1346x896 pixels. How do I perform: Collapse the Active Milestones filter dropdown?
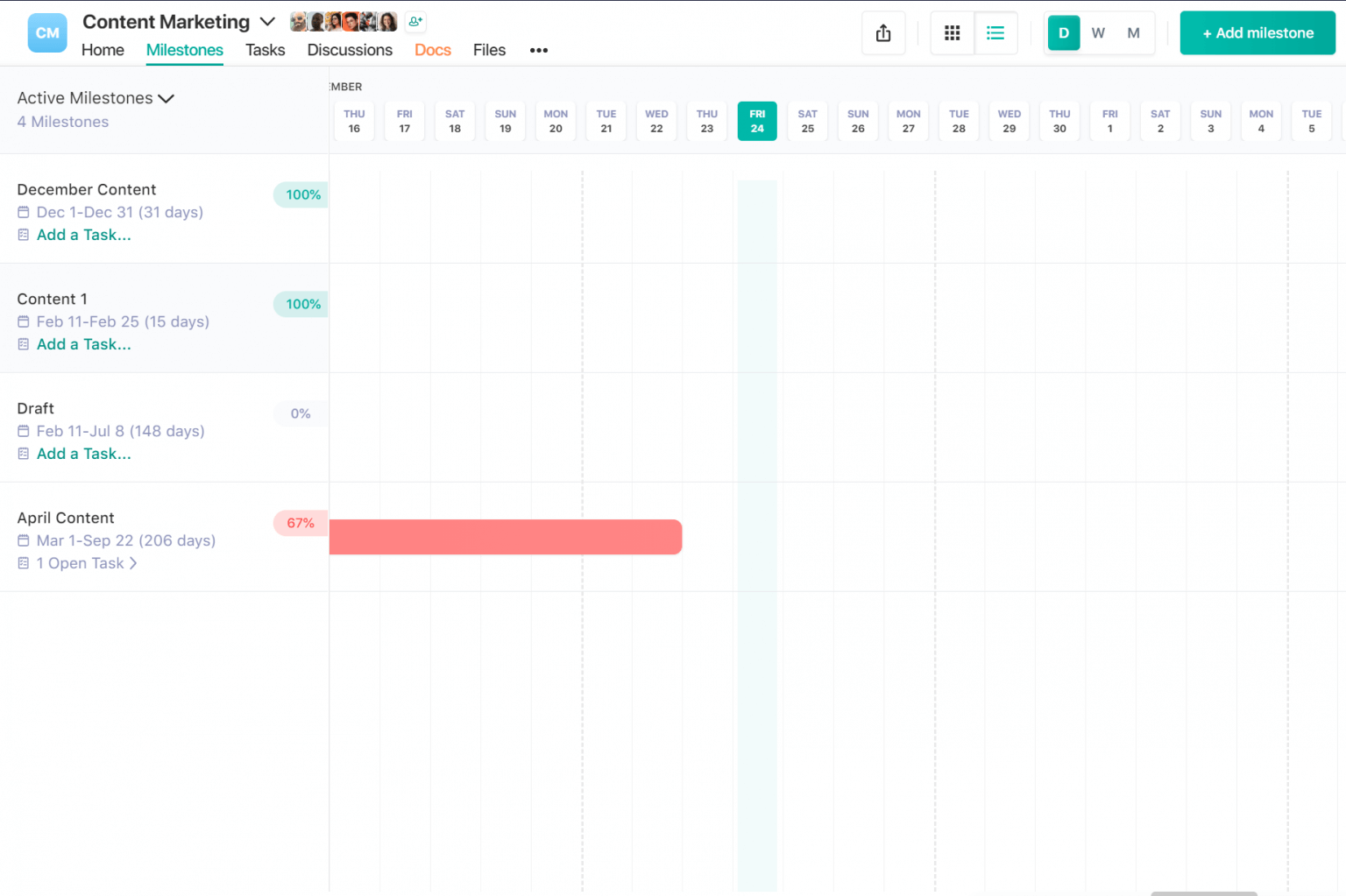click(x=166, y=98)
